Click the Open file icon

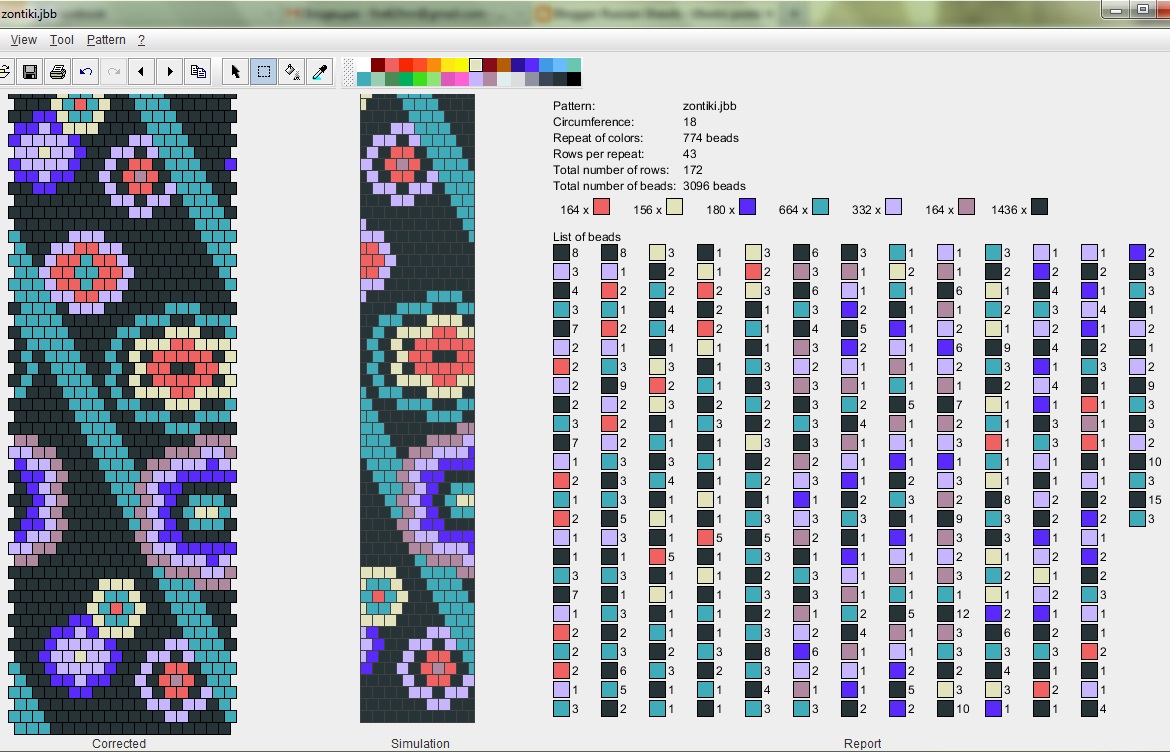click(4, 72)
